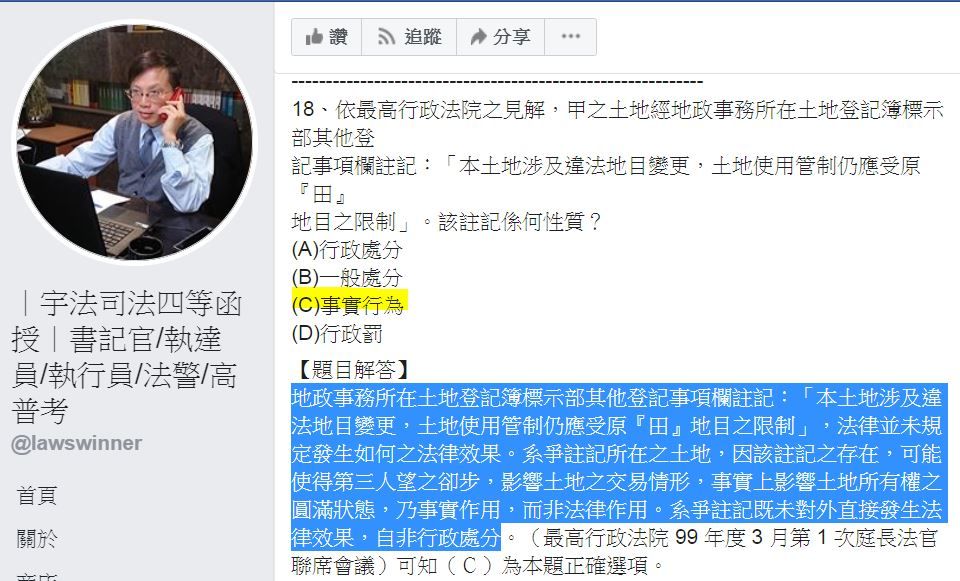960x581 pixels.
Task: Click the 分享 share button
Action: pyautogui.click(x=500, y=37)
